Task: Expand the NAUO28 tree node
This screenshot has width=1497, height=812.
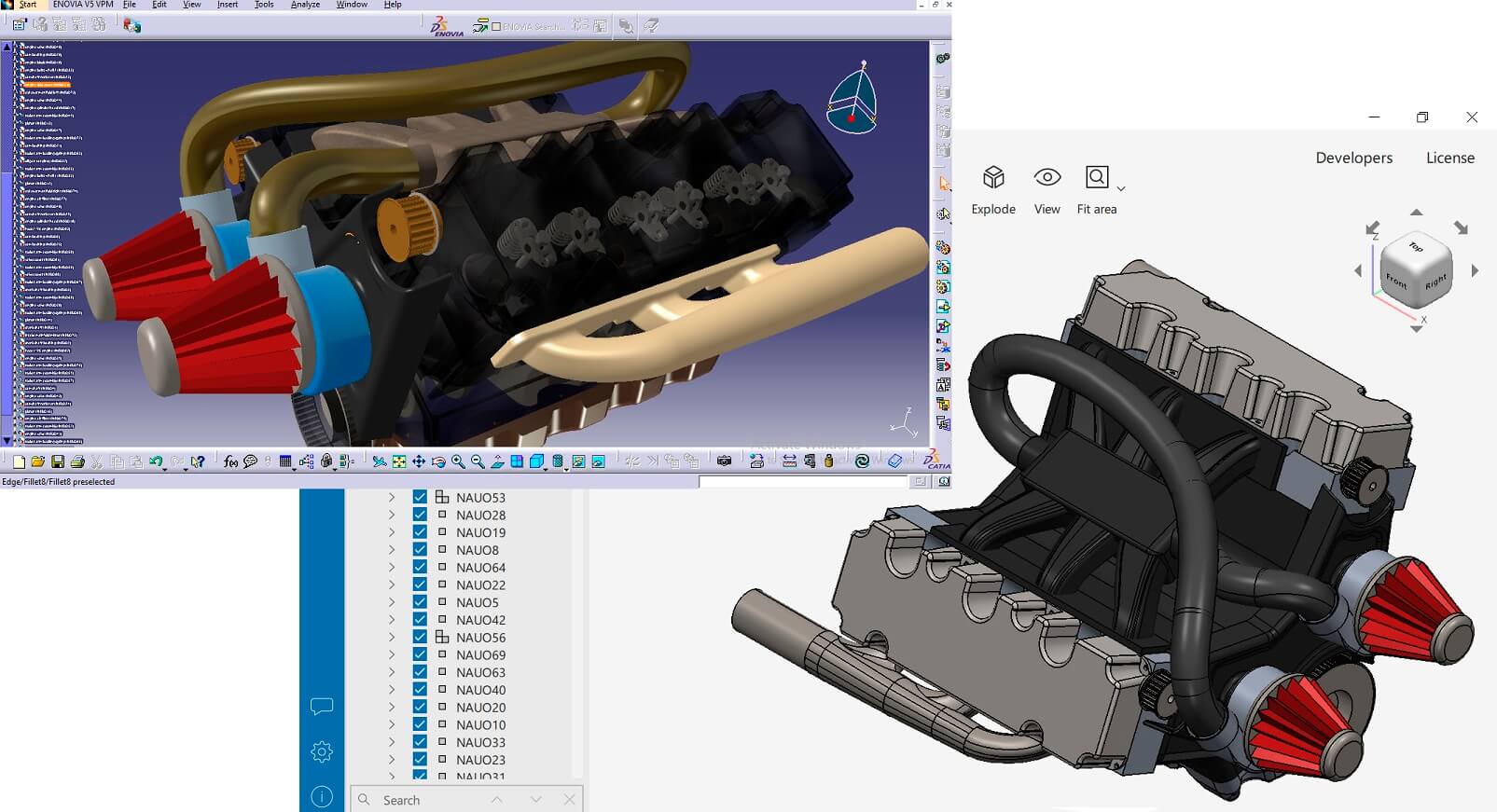Action: pyautogui.click(x=392, y=516)
